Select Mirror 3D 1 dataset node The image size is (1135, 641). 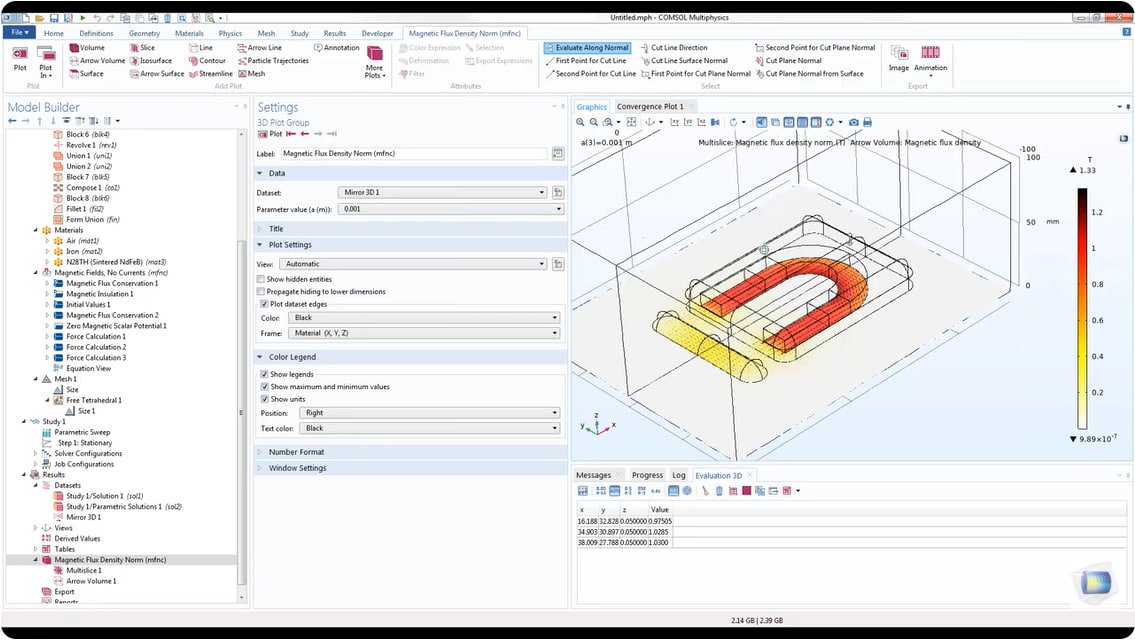84,517
